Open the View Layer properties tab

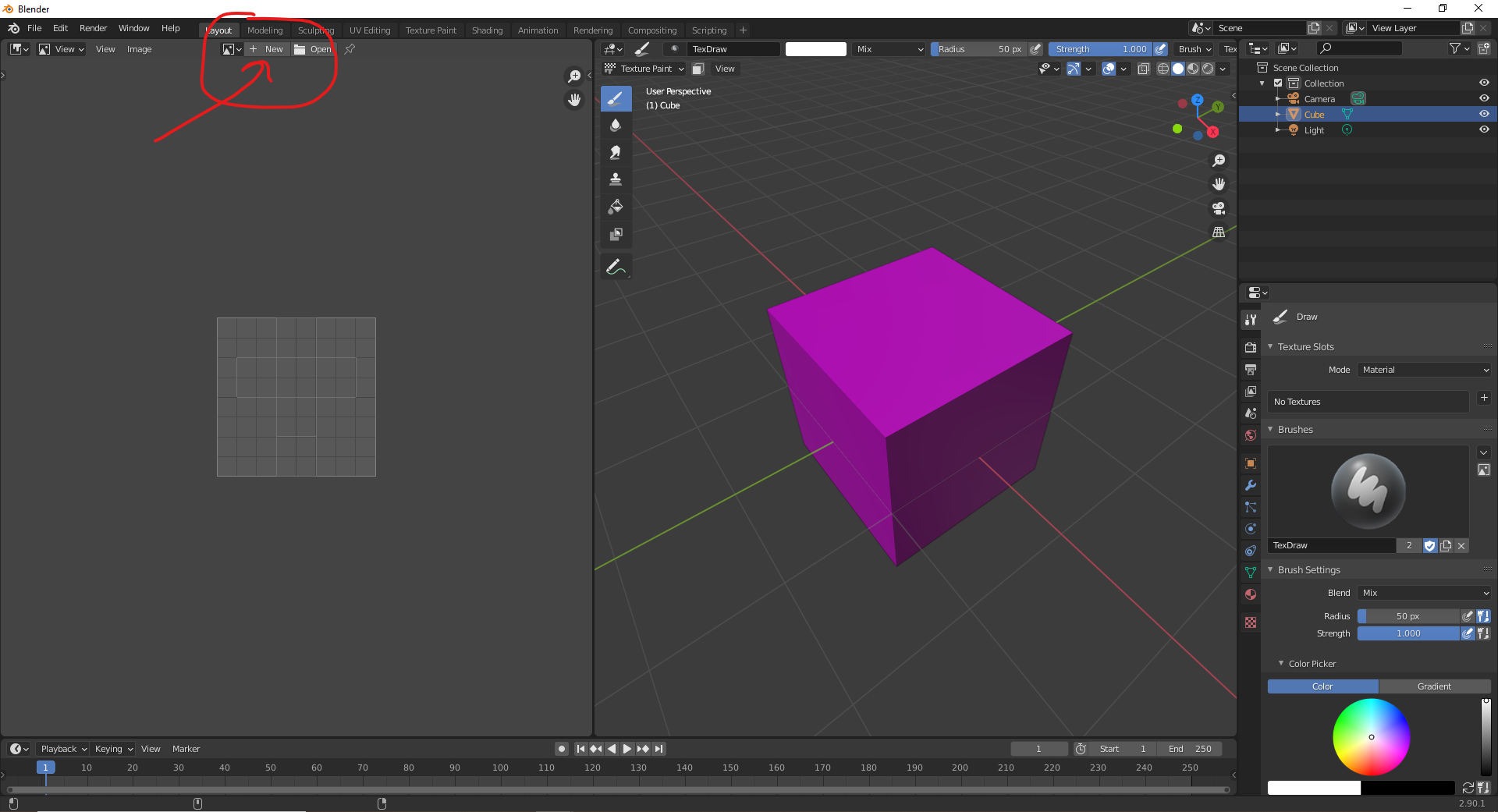coord(1251,391)
